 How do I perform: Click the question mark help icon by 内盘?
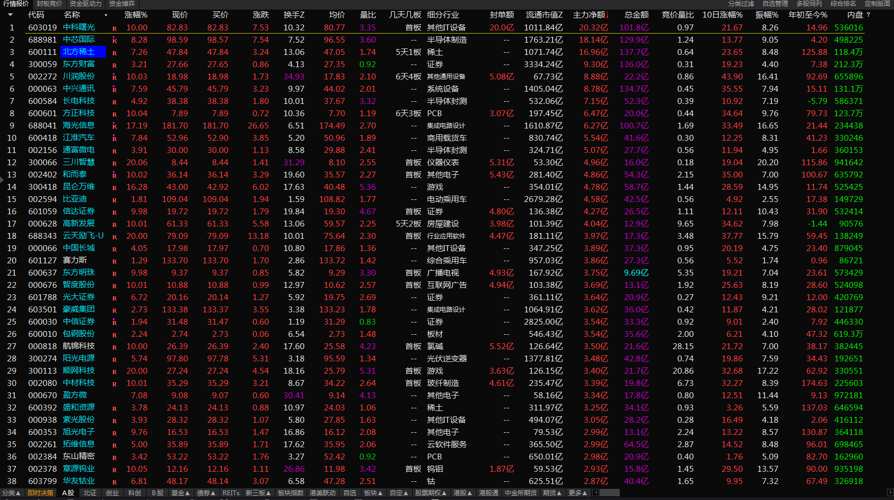click(868, 15)
